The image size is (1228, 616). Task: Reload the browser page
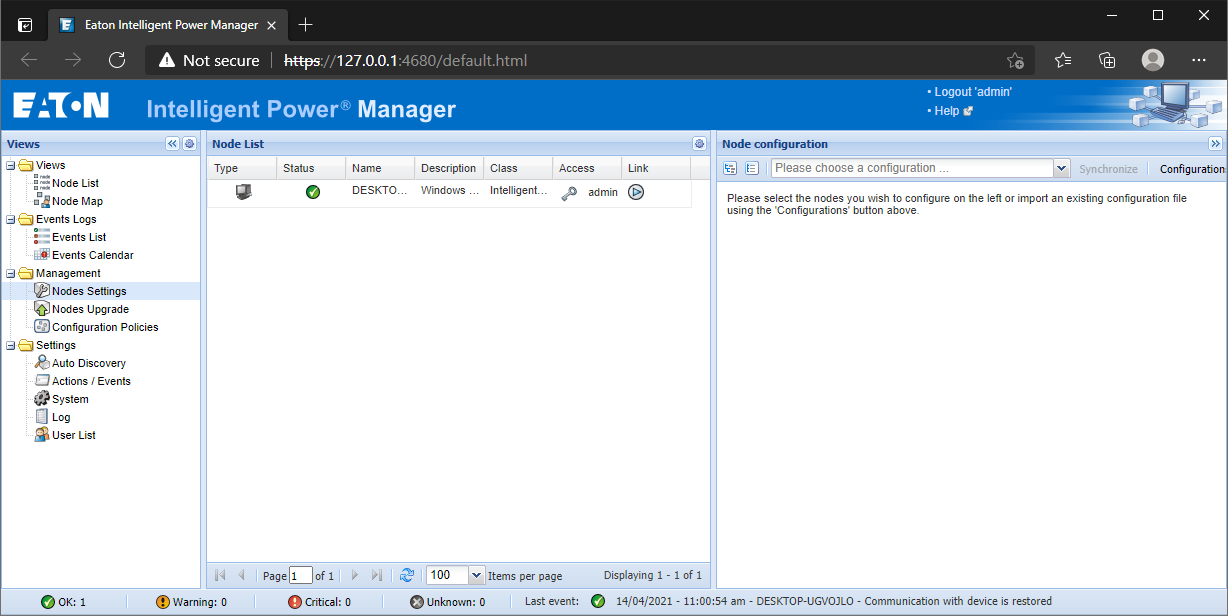(x=117, y=60)
